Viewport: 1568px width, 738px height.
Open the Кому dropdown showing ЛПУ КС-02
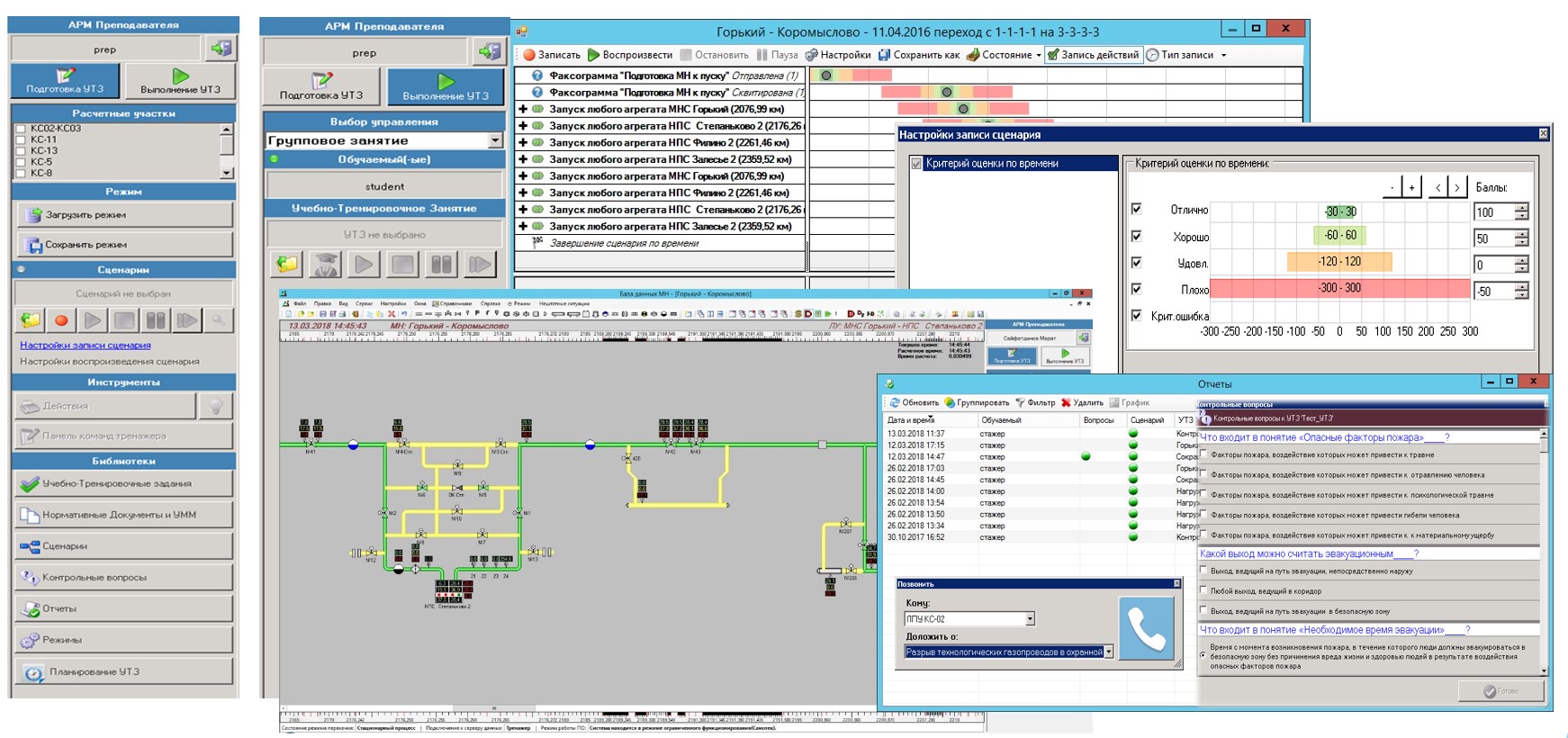1030,619
